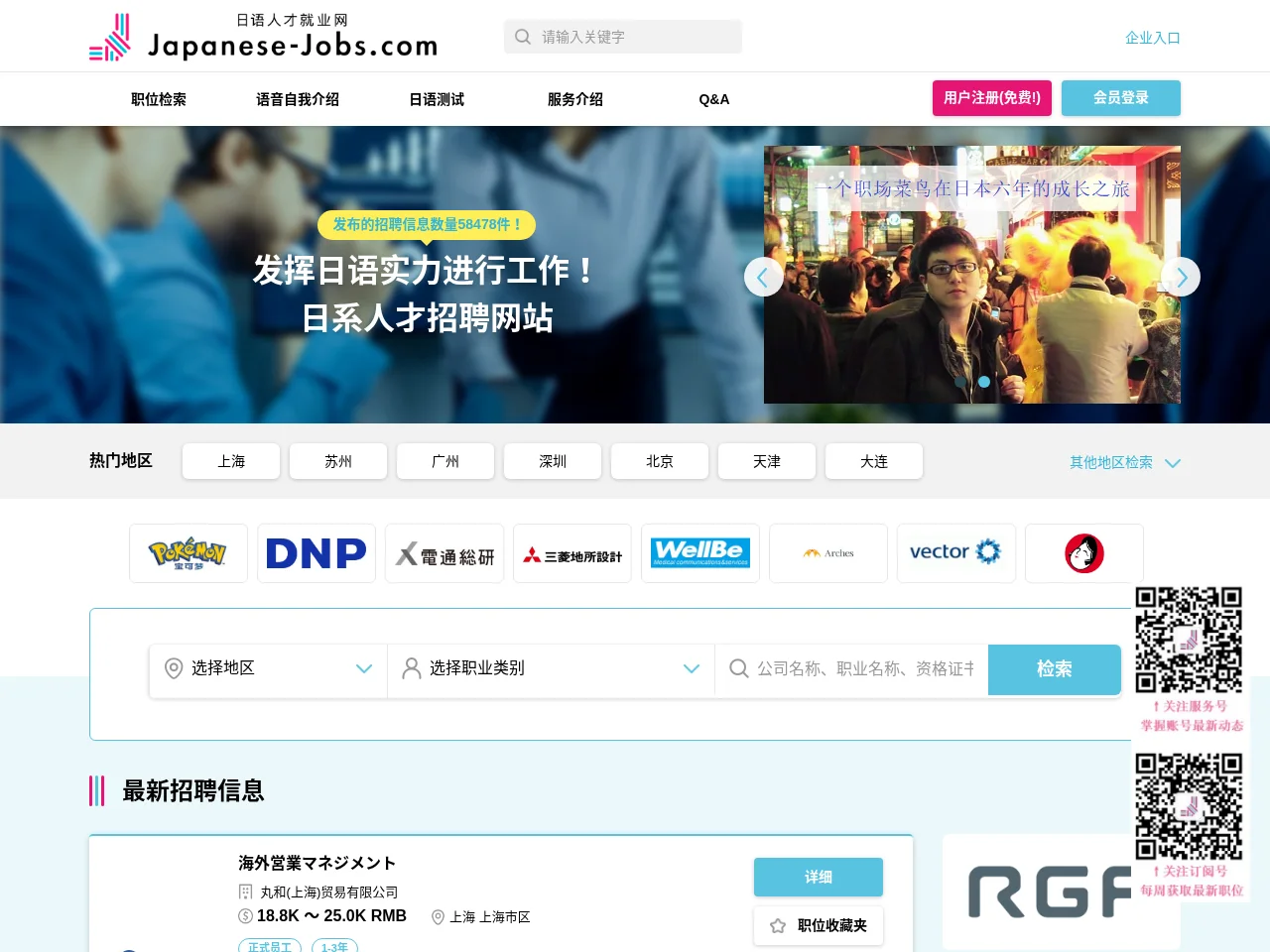Click the location pin icon in 选择地区

coord(174,668)
